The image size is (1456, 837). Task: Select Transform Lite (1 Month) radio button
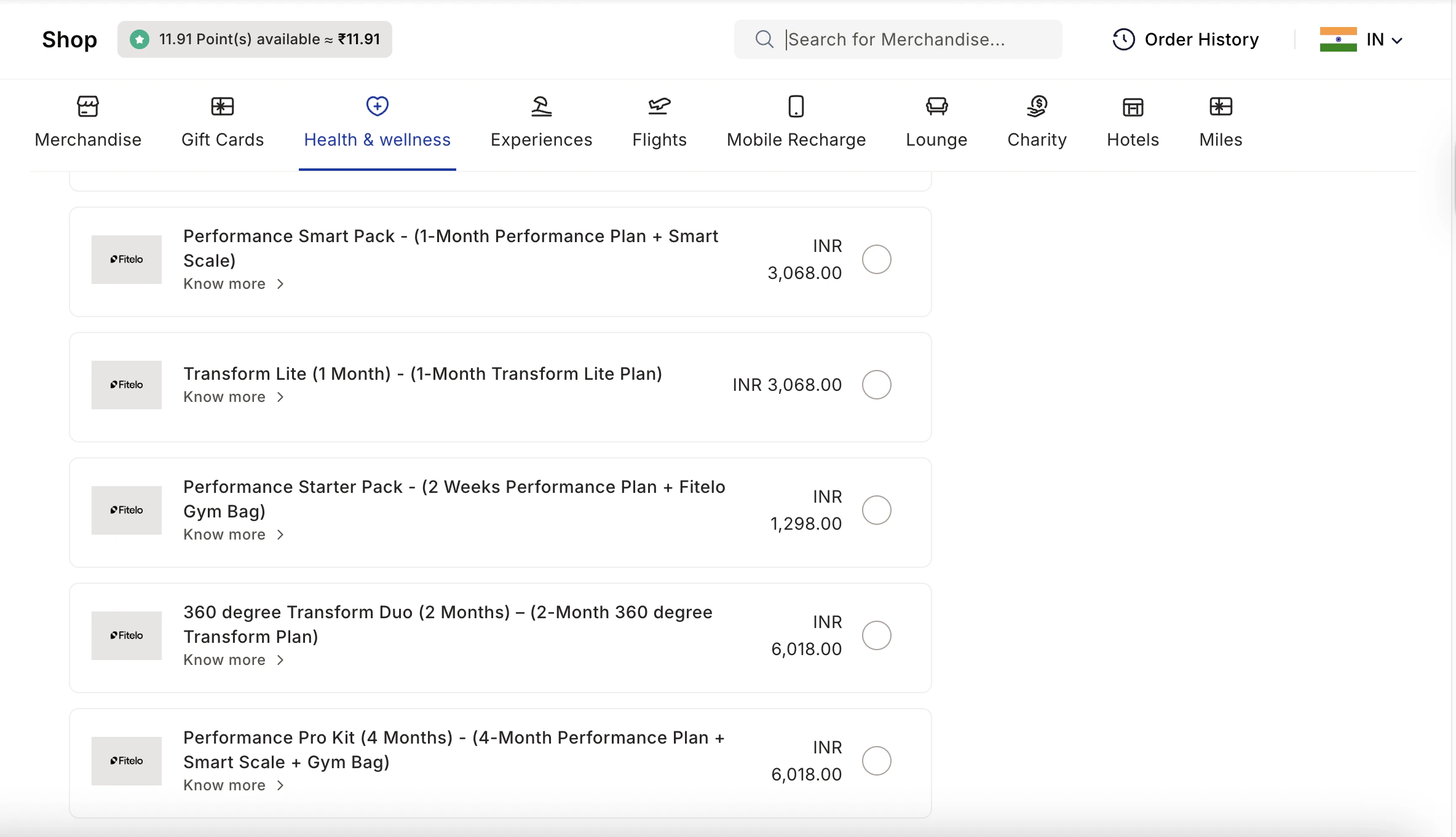click(877, 385)
